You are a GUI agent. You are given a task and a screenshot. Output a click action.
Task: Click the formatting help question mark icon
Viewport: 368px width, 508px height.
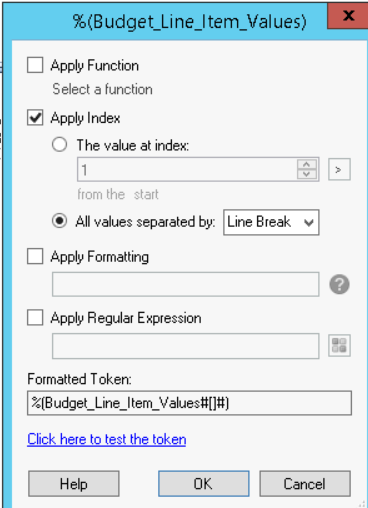[339, 284]
